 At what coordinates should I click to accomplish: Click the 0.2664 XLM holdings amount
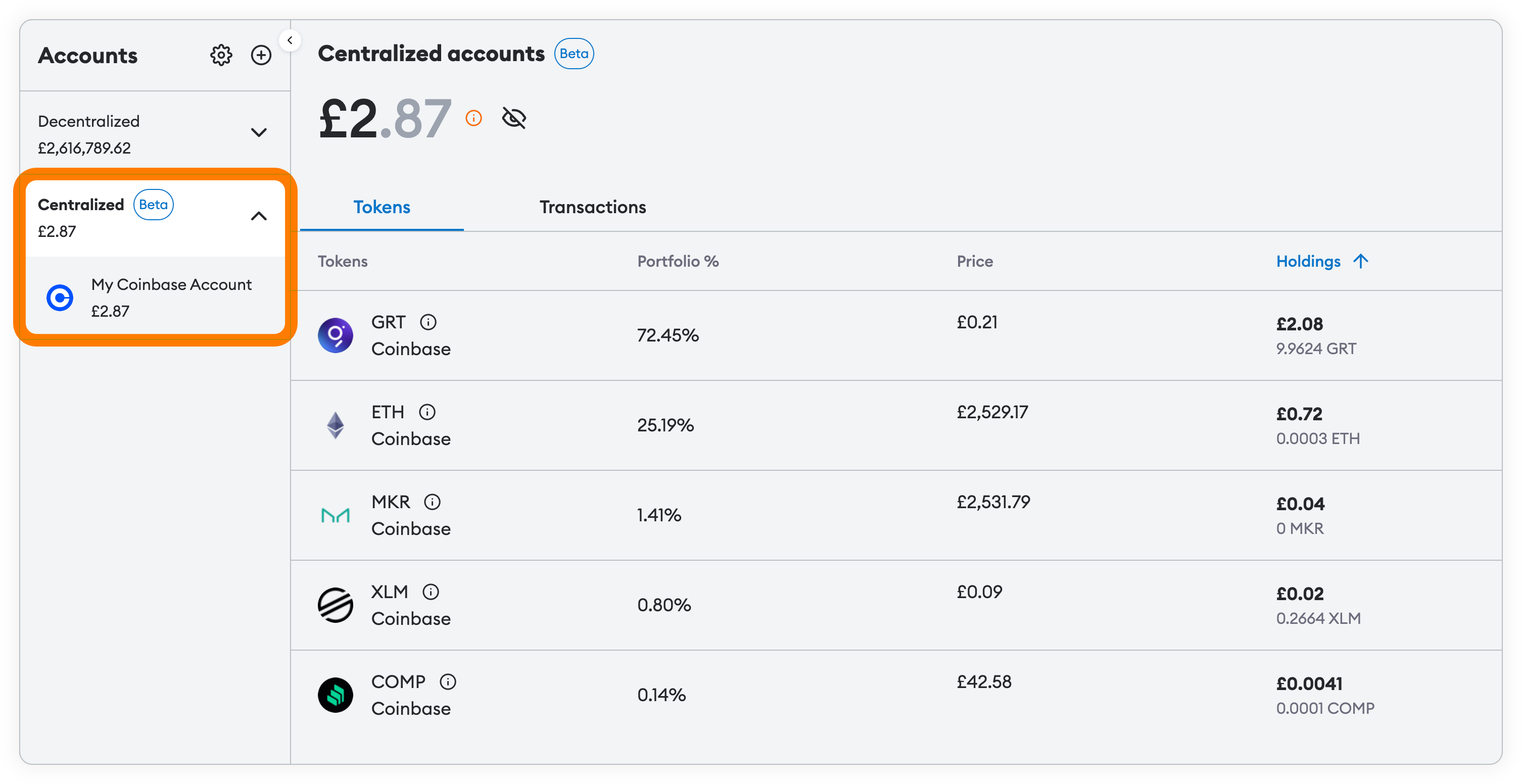(1318, 618)
